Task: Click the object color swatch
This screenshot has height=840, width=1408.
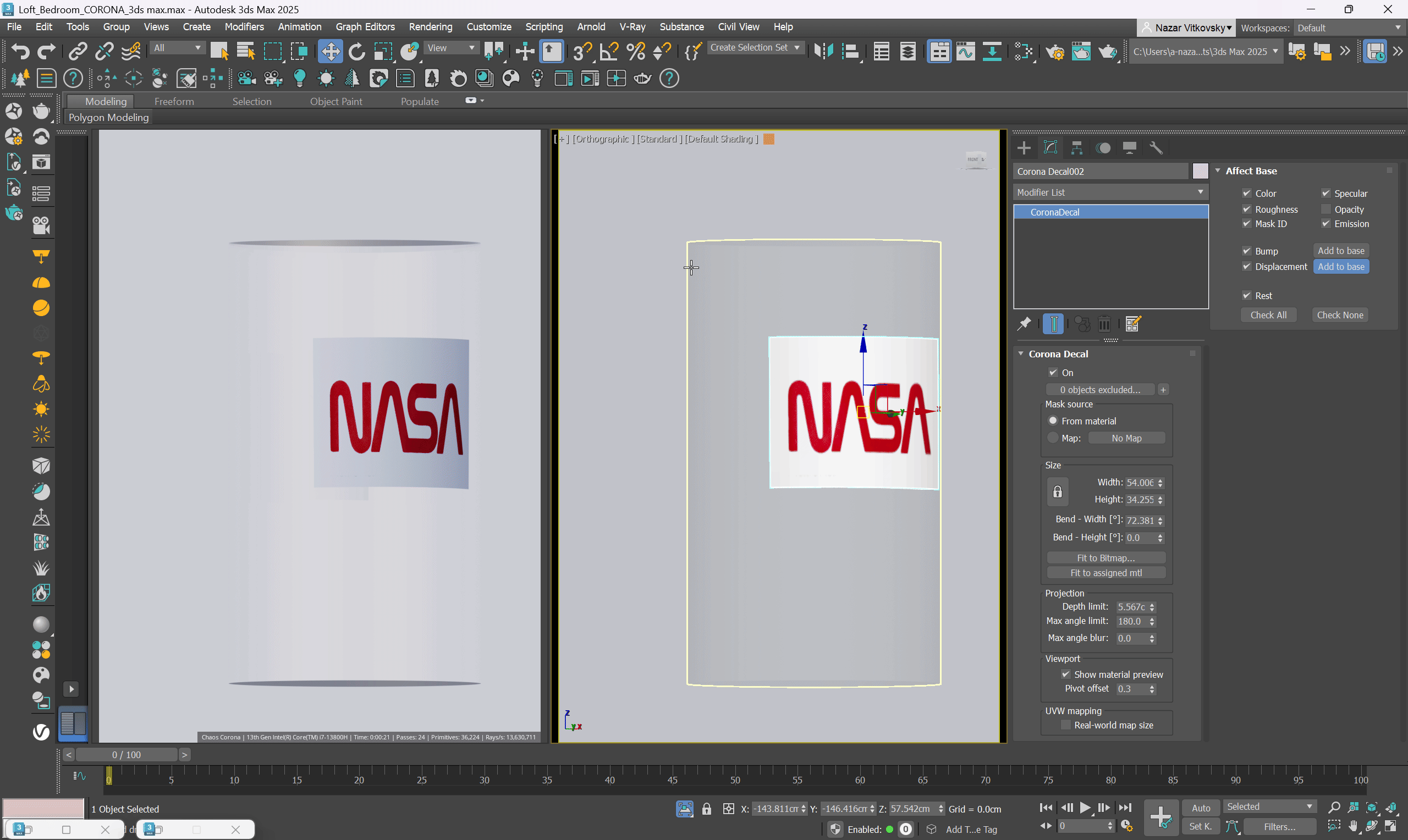Action: click(x=1200, y=171)
